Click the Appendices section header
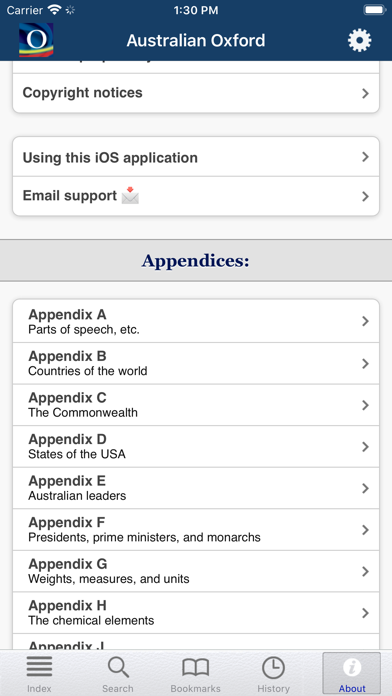This screenshot has height=696, width=392. tap(196, 261)
